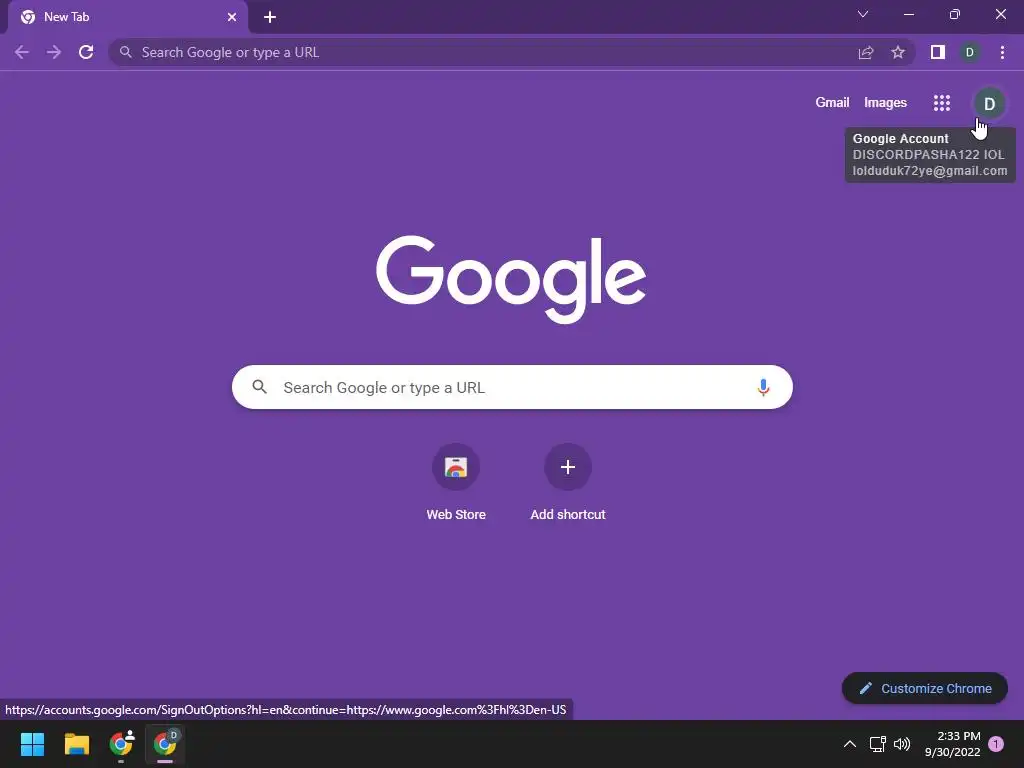Open the Google apps grid

point(942,103)
